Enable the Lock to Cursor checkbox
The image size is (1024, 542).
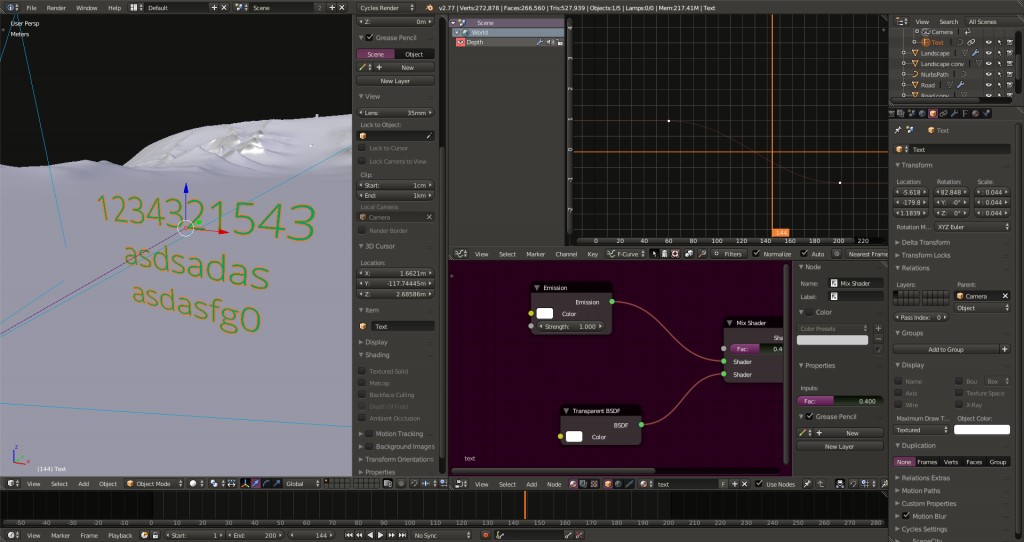(x=363, y=148)
